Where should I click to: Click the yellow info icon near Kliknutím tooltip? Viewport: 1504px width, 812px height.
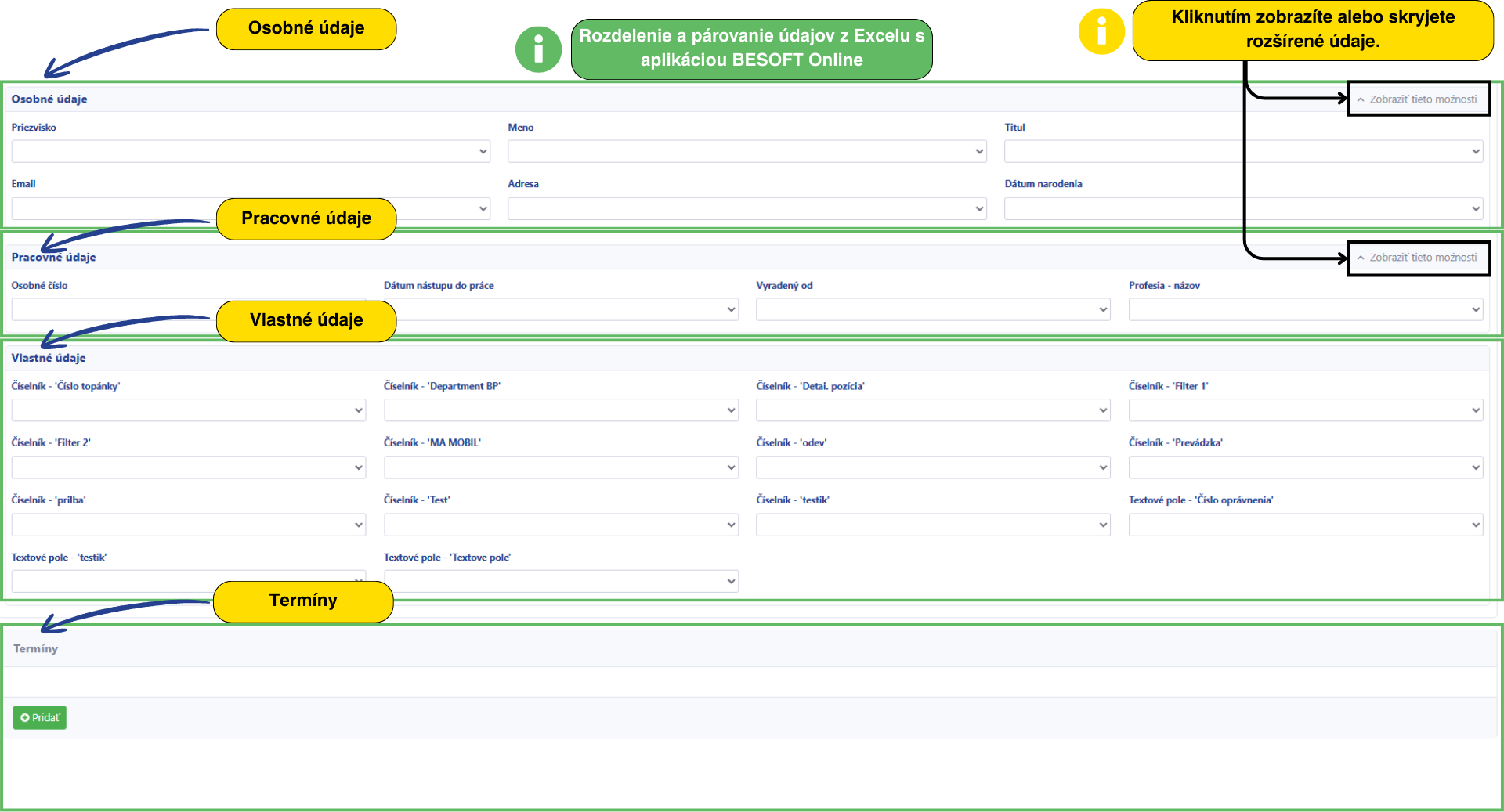[x=1101, y=32]
